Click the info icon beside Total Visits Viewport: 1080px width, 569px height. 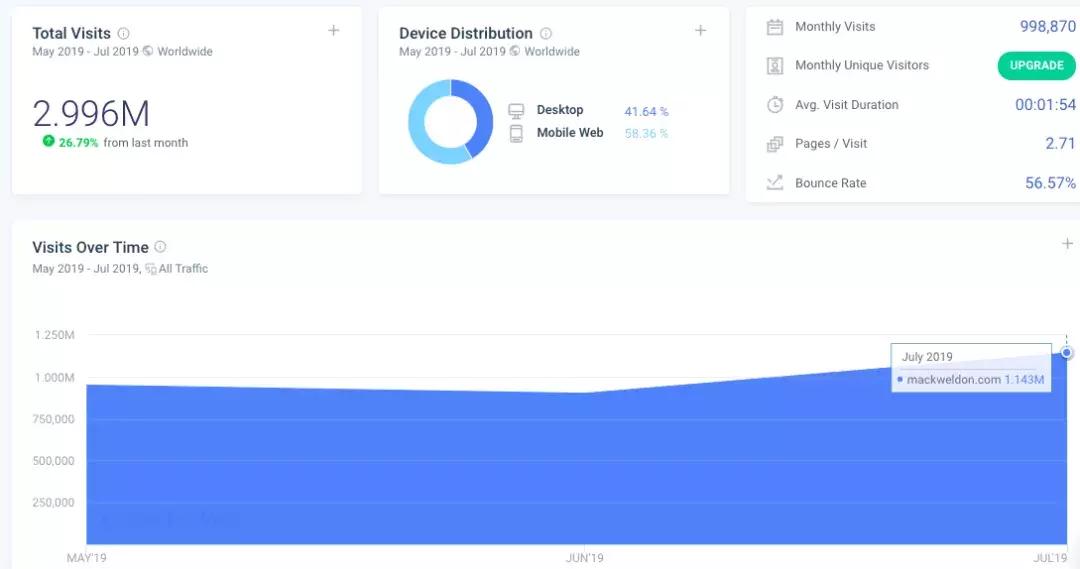click(123, 34)
